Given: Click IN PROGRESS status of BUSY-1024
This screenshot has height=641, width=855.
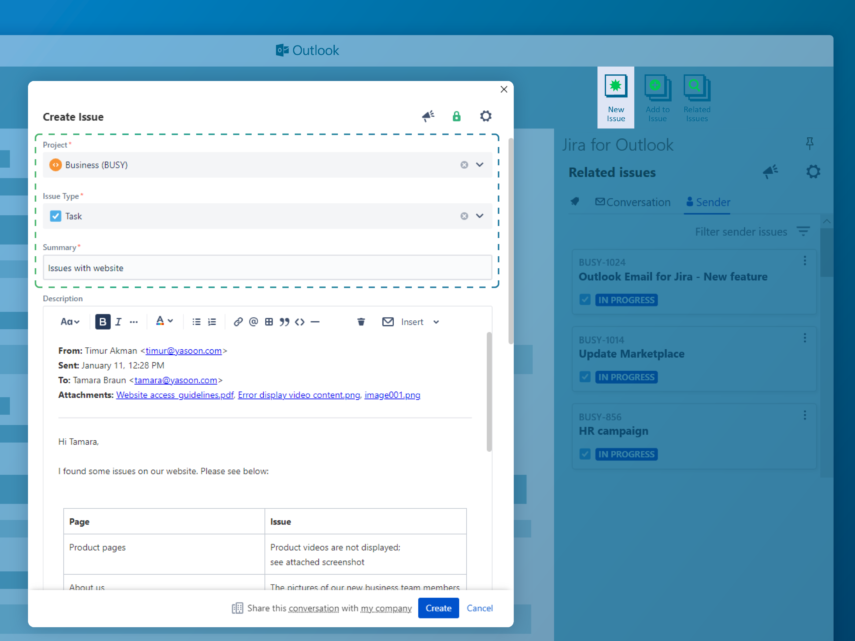Looking at the screenshot, I should tap(626, 300).
